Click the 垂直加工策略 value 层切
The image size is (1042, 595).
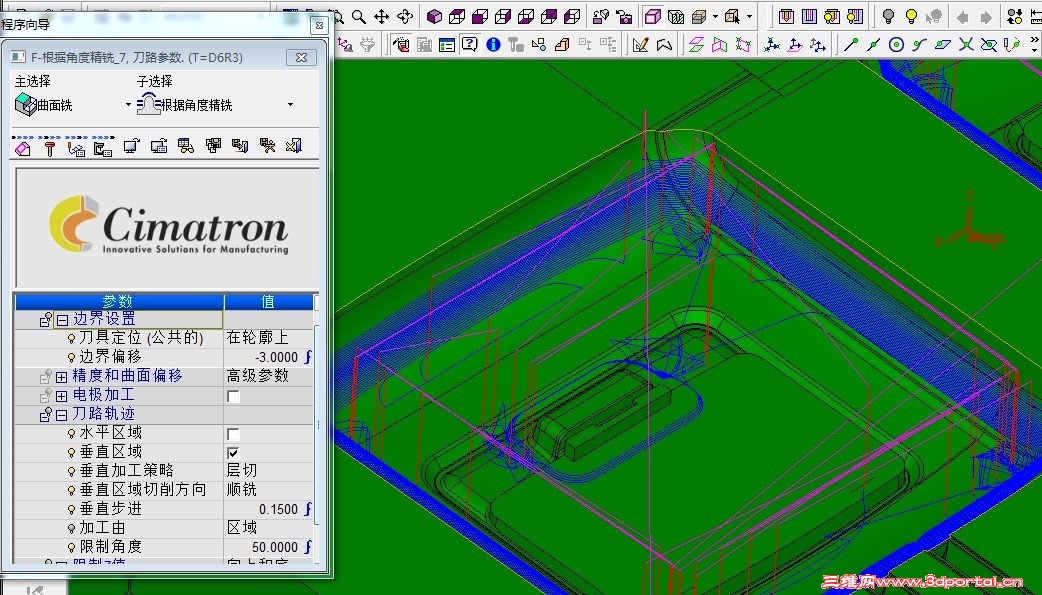click(x=241, y=470)
